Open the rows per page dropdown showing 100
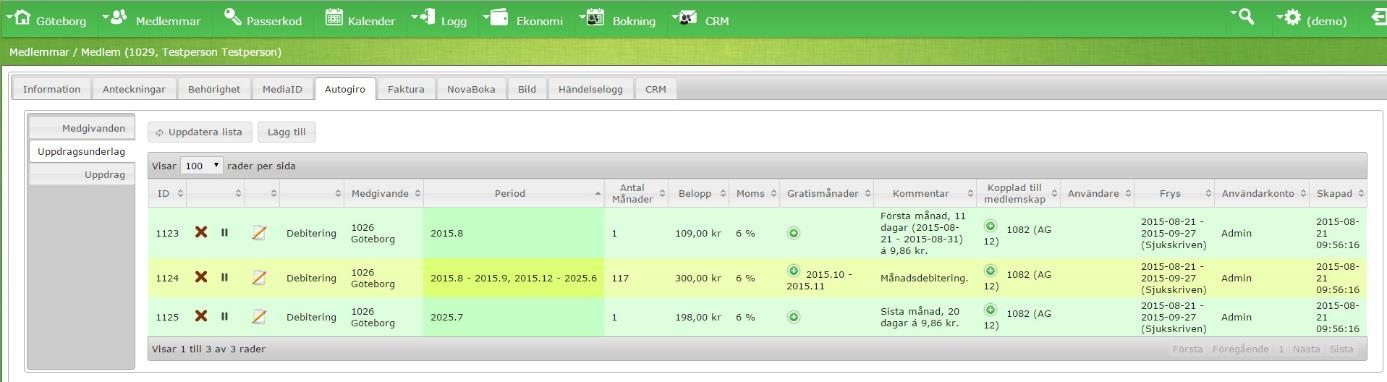 [x=203, y=165]
